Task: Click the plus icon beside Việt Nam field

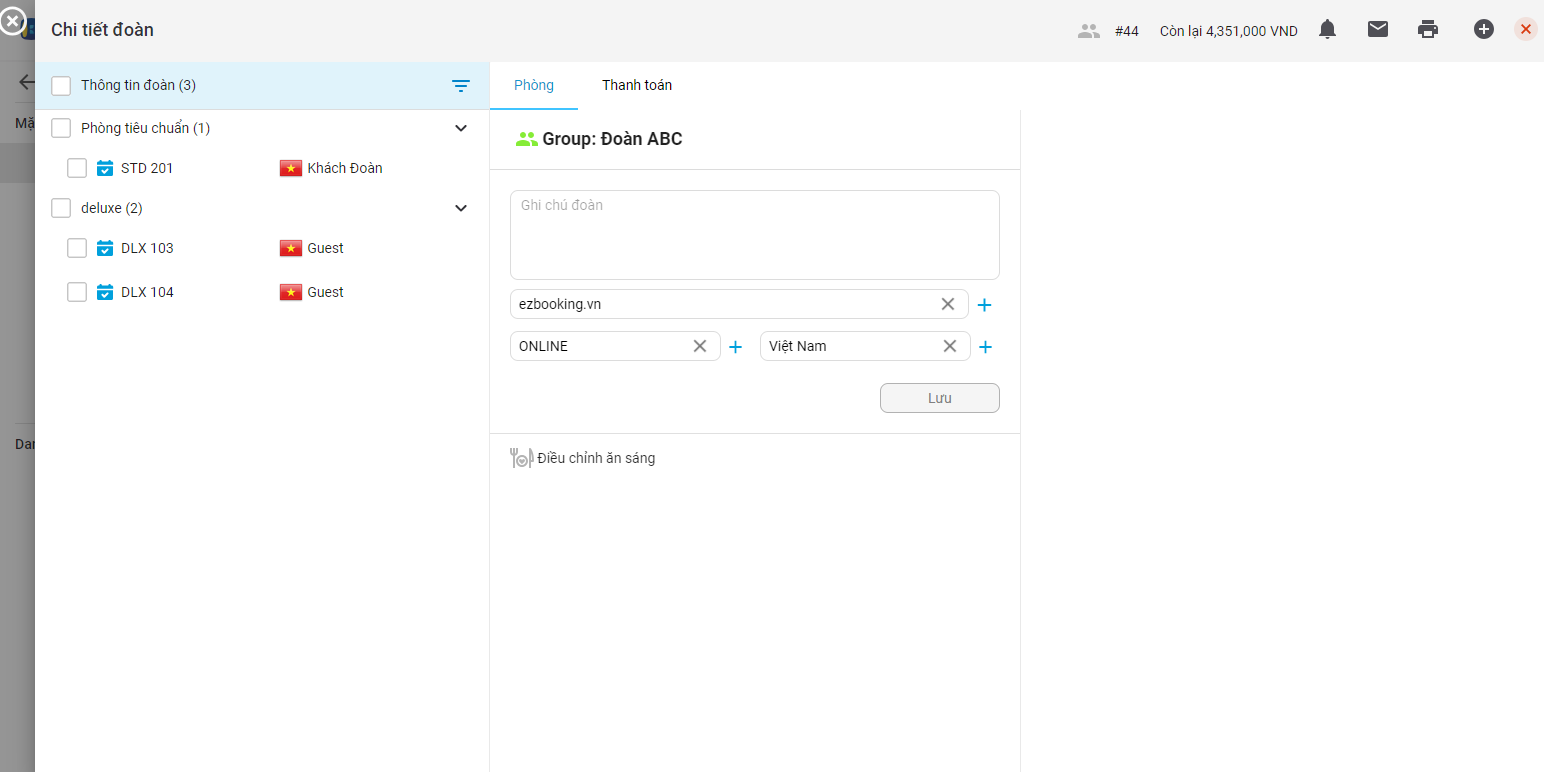Action: pyautogui.click(x=985, y=347)
